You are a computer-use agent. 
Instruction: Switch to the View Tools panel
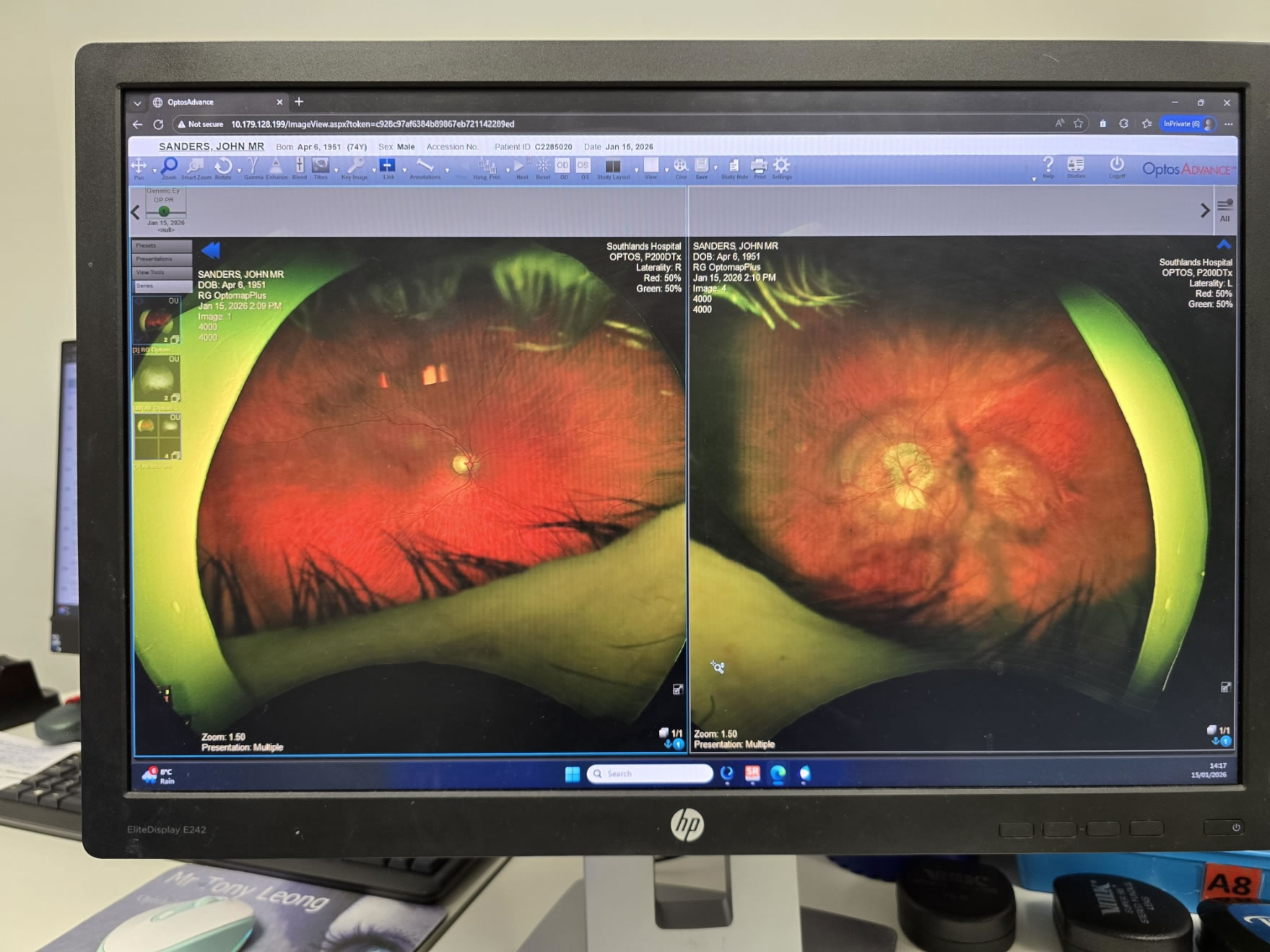161,272
